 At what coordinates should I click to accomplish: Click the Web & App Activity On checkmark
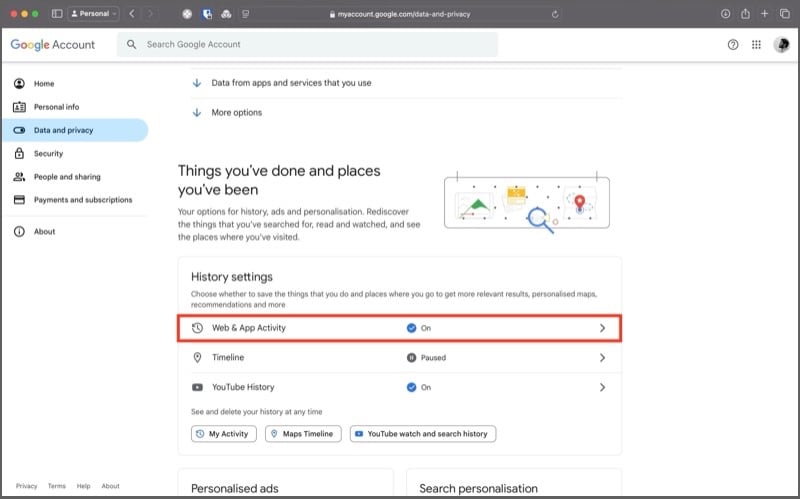click(x=411, y=328)
